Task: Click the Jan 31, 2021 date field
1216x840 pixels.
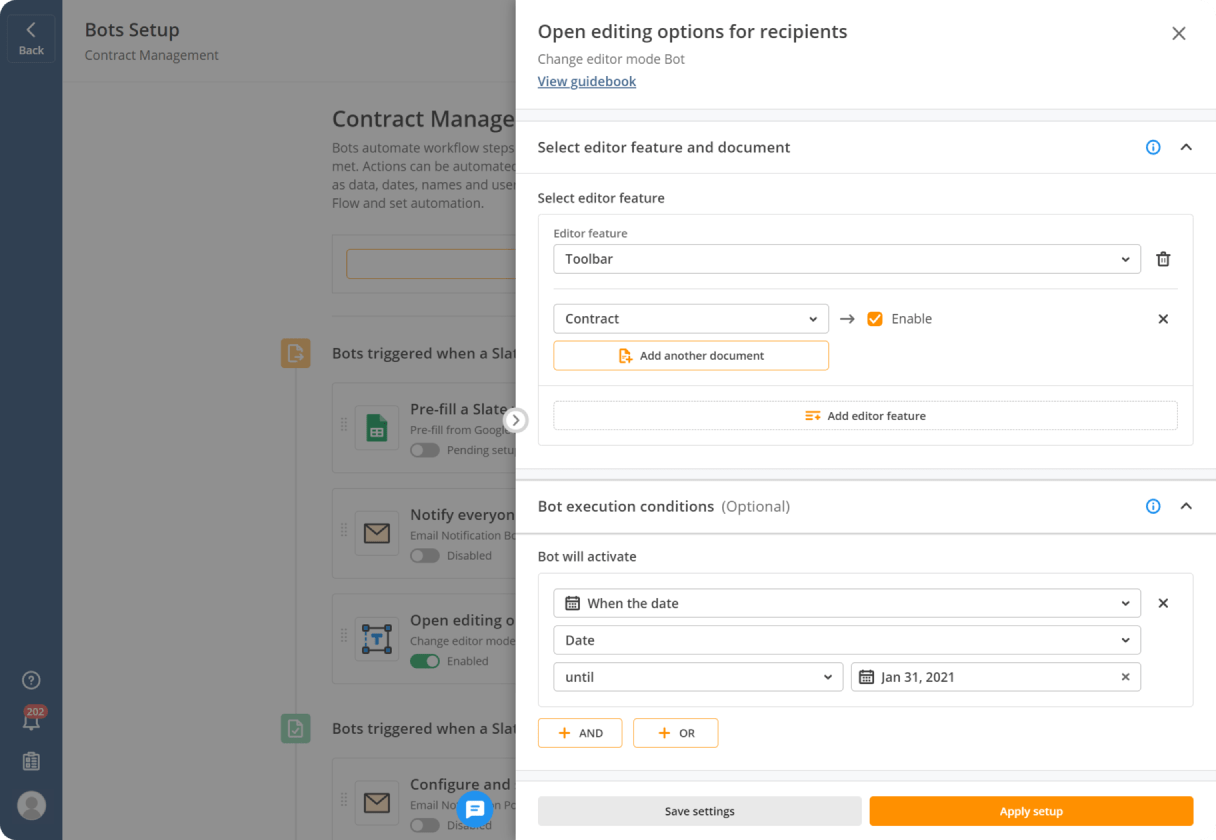Action: (x=985, y=677)
